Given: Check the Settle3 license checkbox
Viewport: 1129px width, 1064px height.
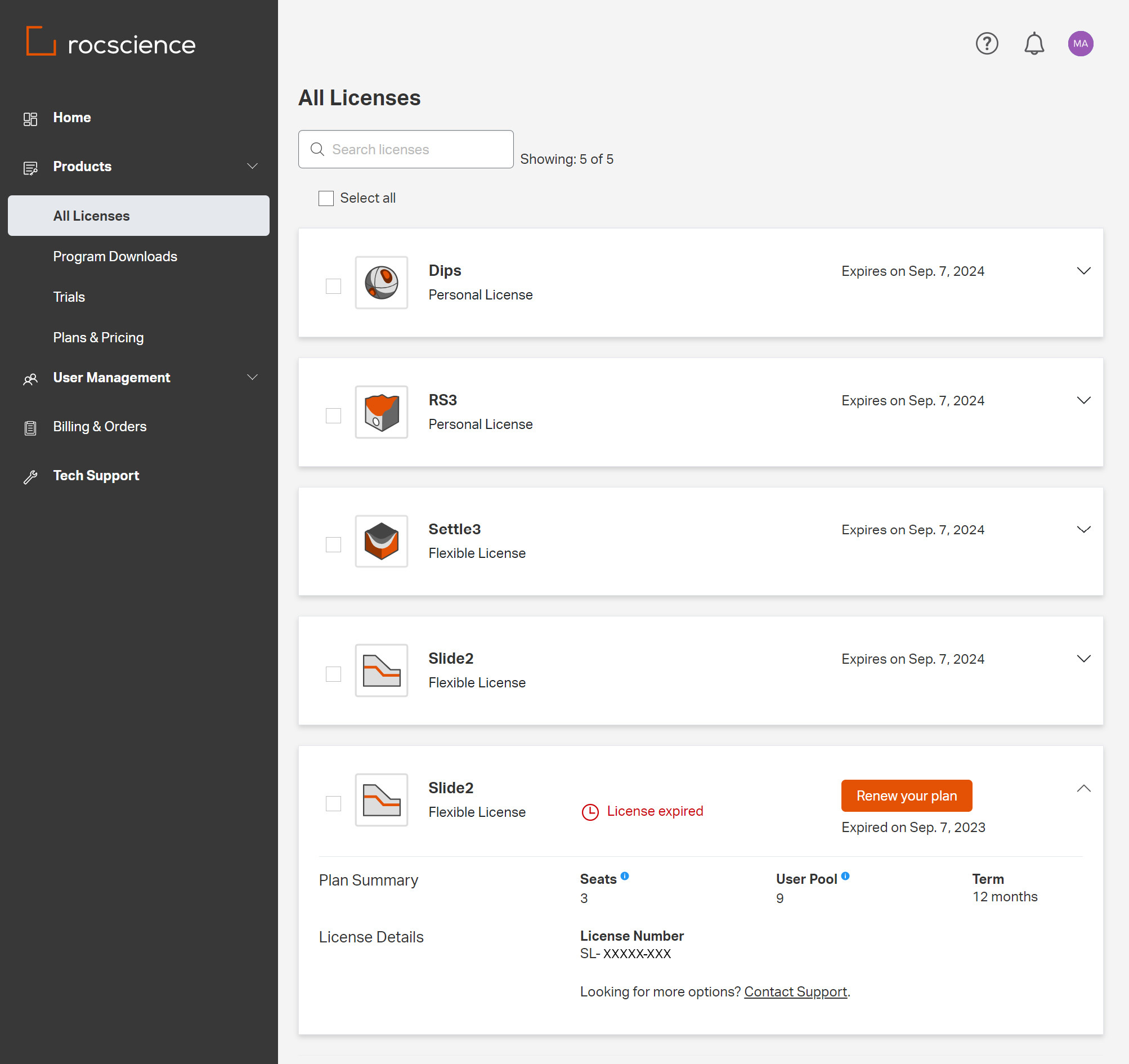Looking at the screenshot, I should (x=333, y=545).
